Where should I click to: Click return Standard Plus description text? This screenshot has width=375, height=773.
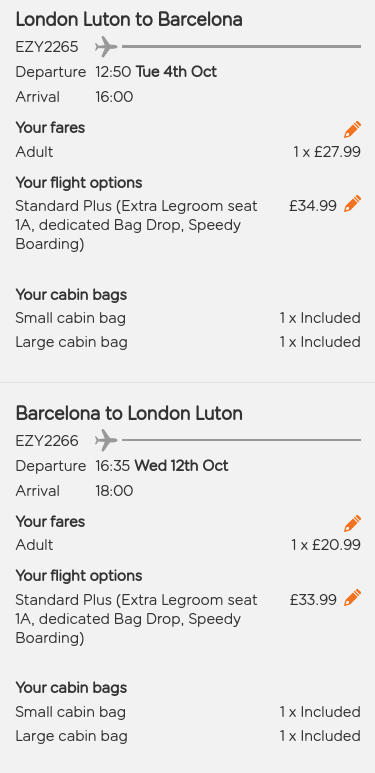136,619
